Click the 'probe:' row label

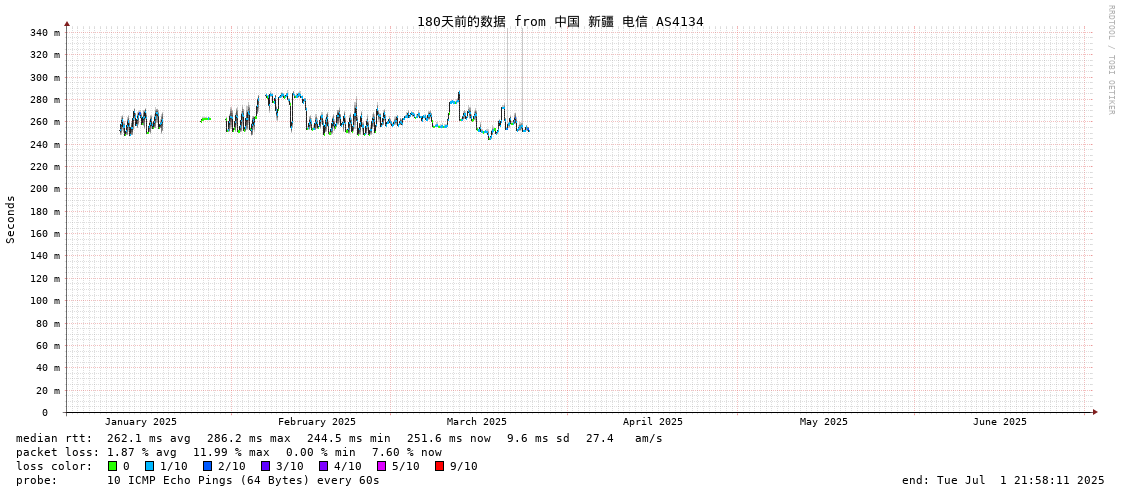36,480
